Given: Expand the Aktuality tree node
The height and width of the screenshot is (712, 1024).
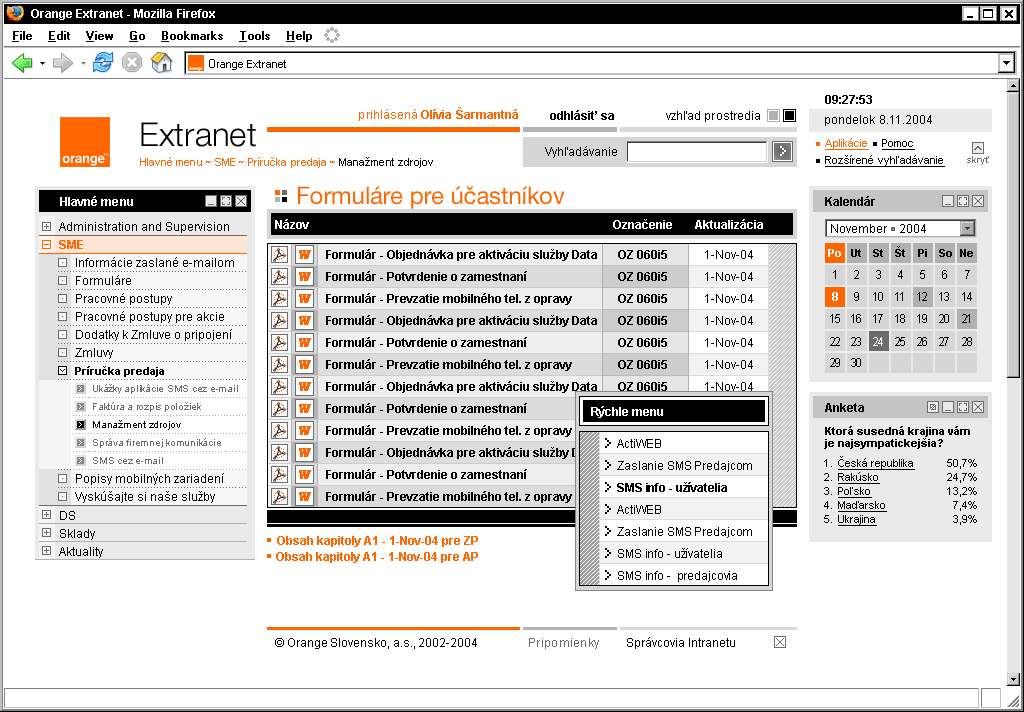Looking at the screenshot, I should pos(46,551).
